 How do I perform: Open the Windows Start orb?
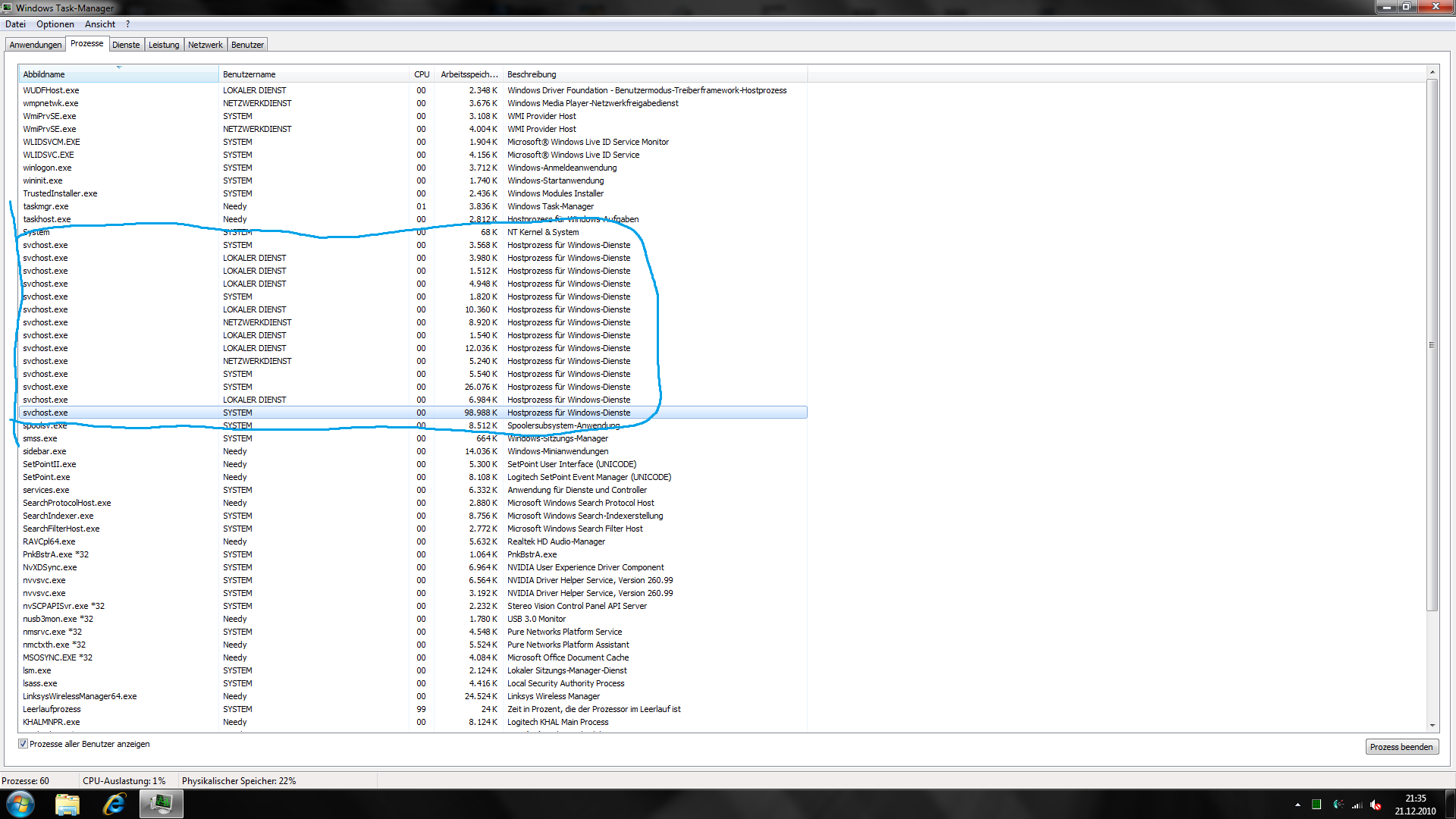point(20,804)
